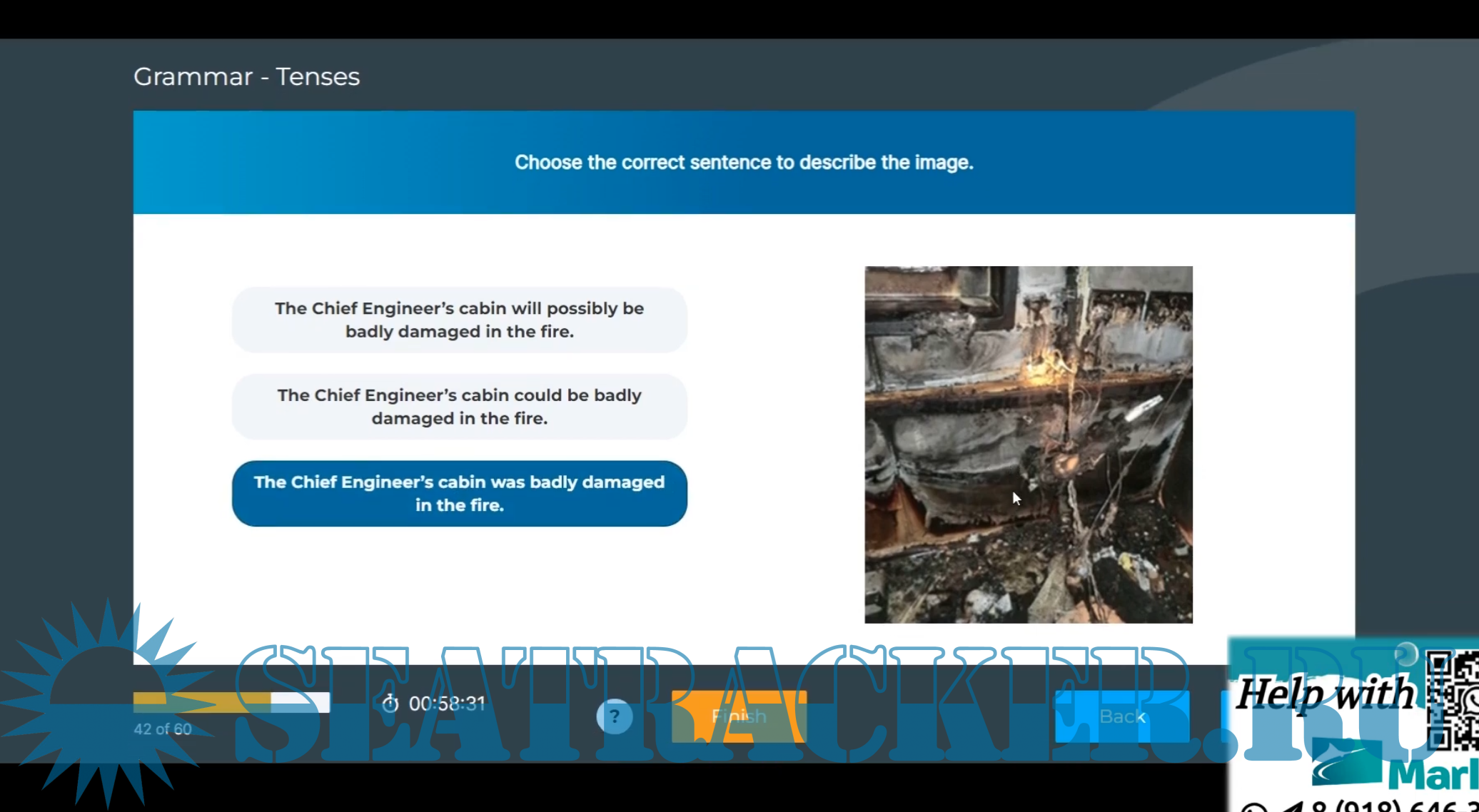Click the 'Help with' banner text
Viewport: 1479px width, 812px height.
(1325, 694)
